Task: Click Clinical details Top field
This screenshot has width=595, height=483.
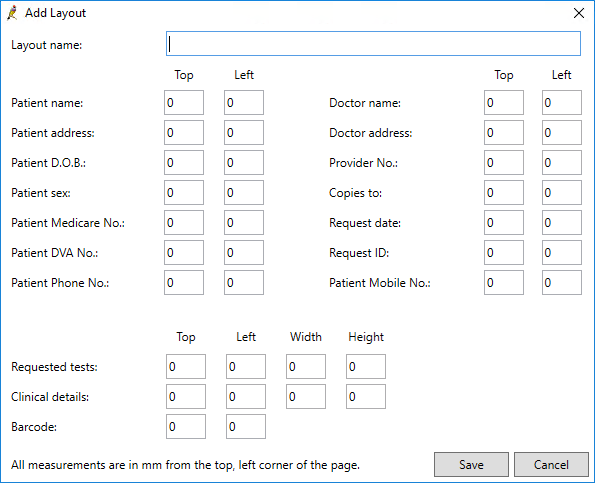Action: (x=186, y=396)
